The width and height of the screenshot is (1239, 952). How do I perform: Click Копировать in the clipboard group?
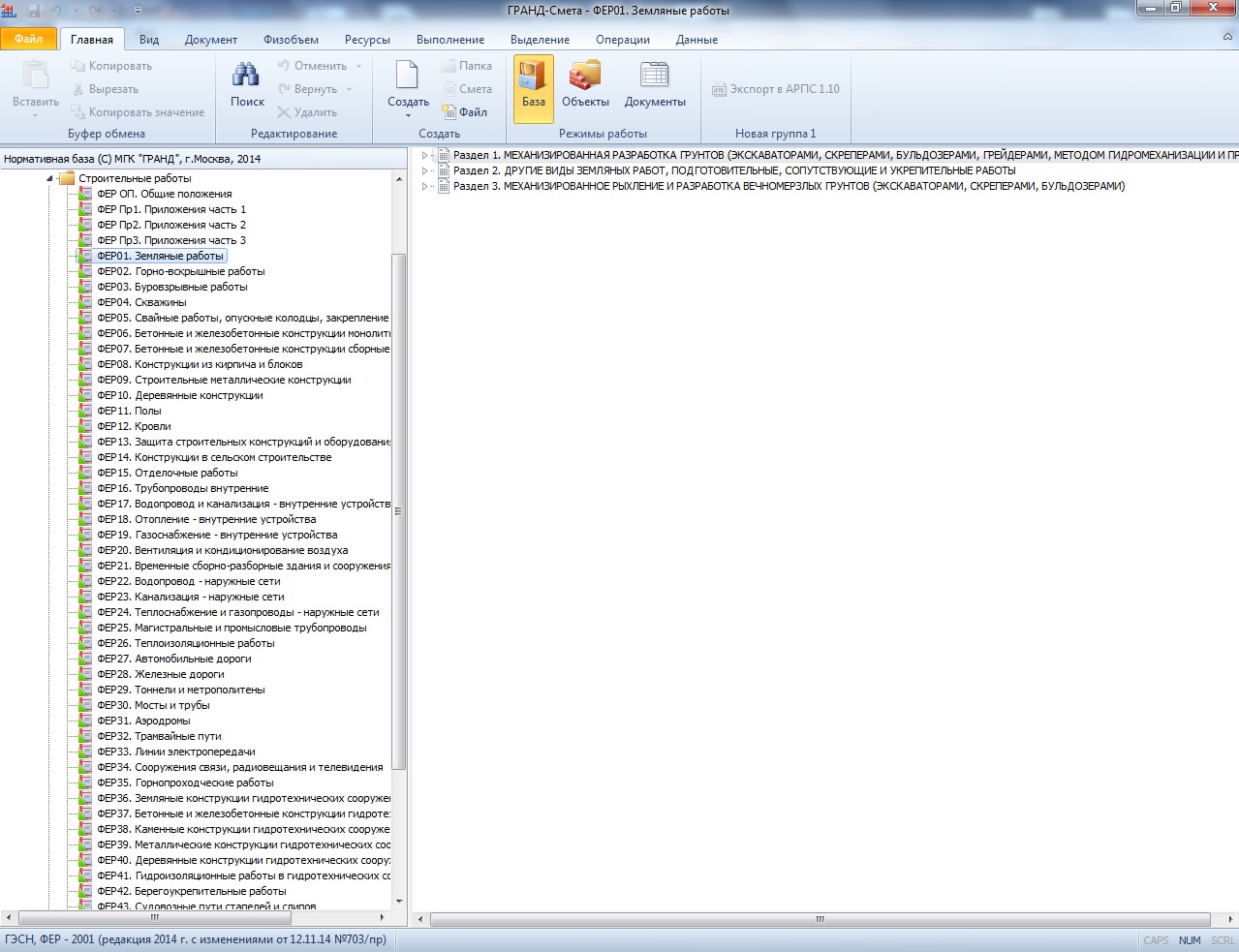tap(110, 66)
